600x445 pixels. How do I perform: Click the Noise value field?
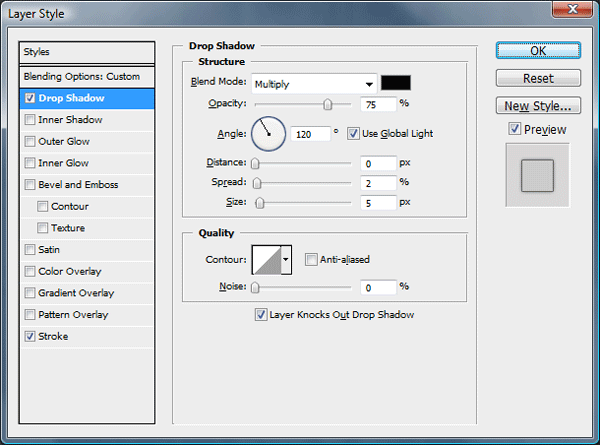pos(378,287)
